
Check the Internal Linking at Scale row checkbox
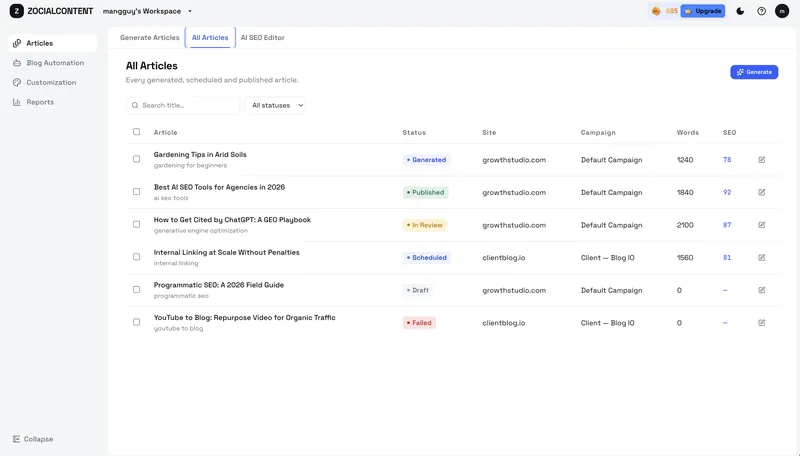(x=136, y=257)
